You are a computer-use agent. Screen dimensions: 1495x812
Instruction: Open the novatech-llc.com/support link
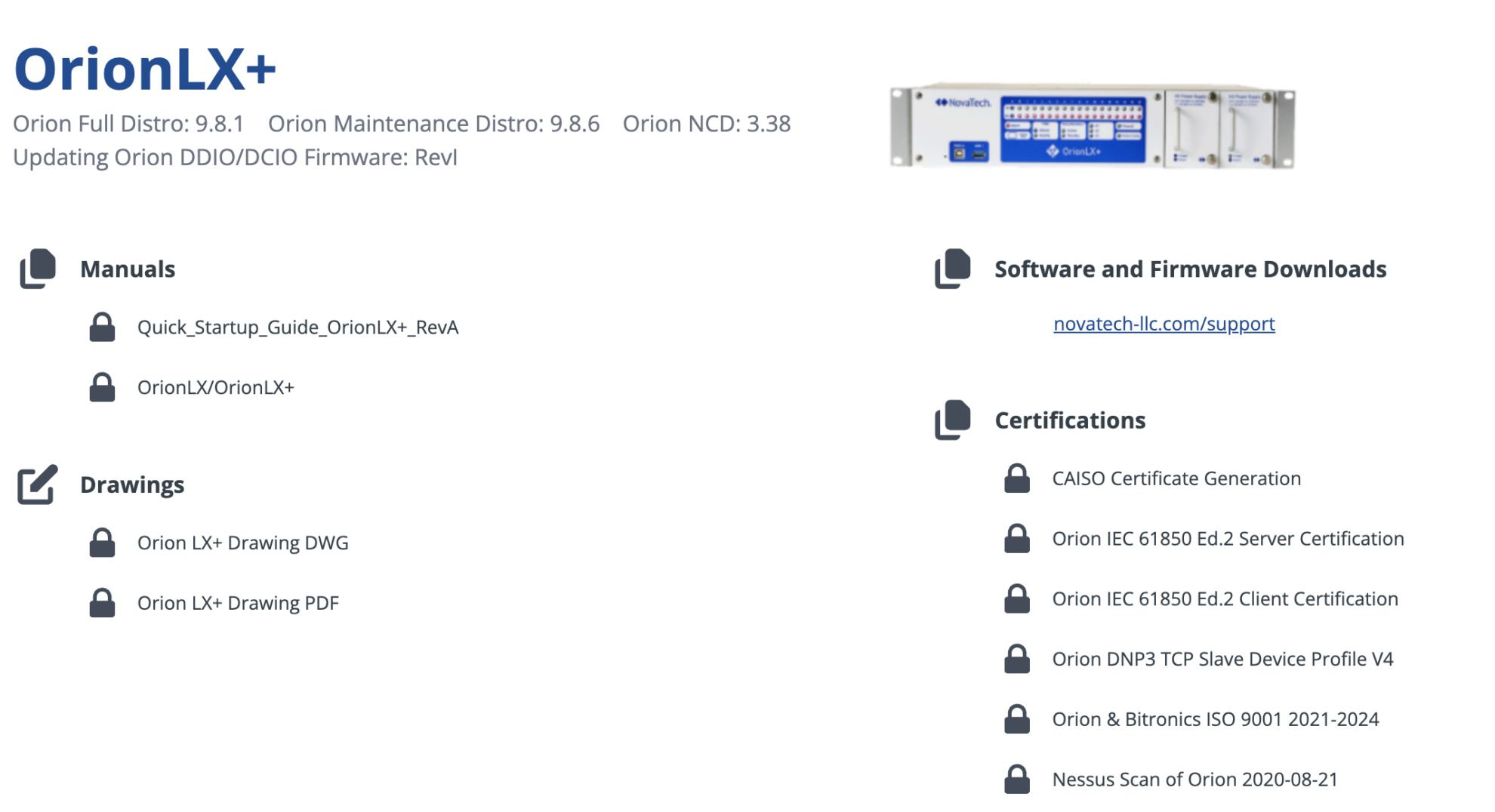1164,324
